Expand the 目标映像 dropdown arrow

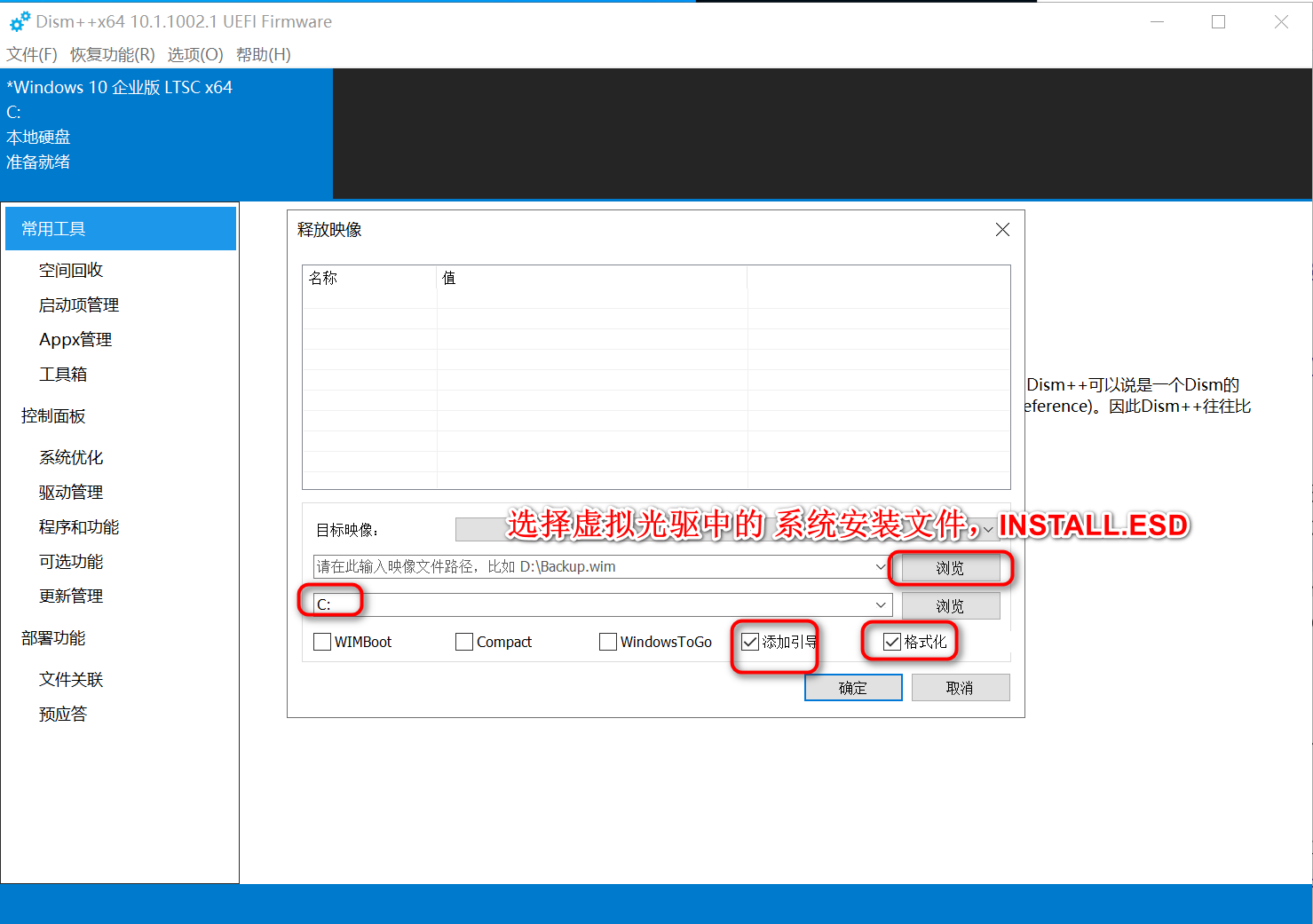pos(988,530)
